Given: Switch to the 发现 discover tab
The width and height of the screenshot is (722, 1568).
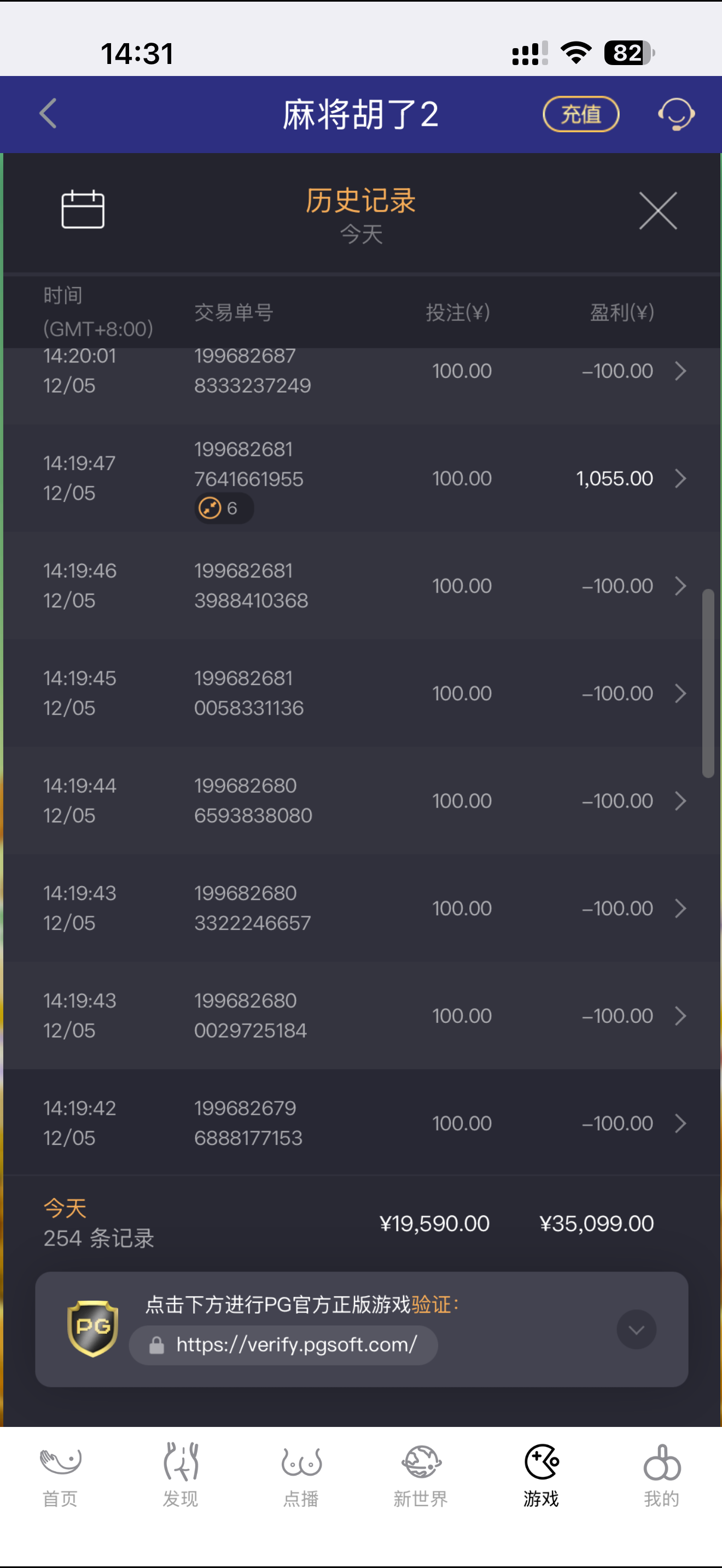Looking at the screenshot, I should [180, 1473].
